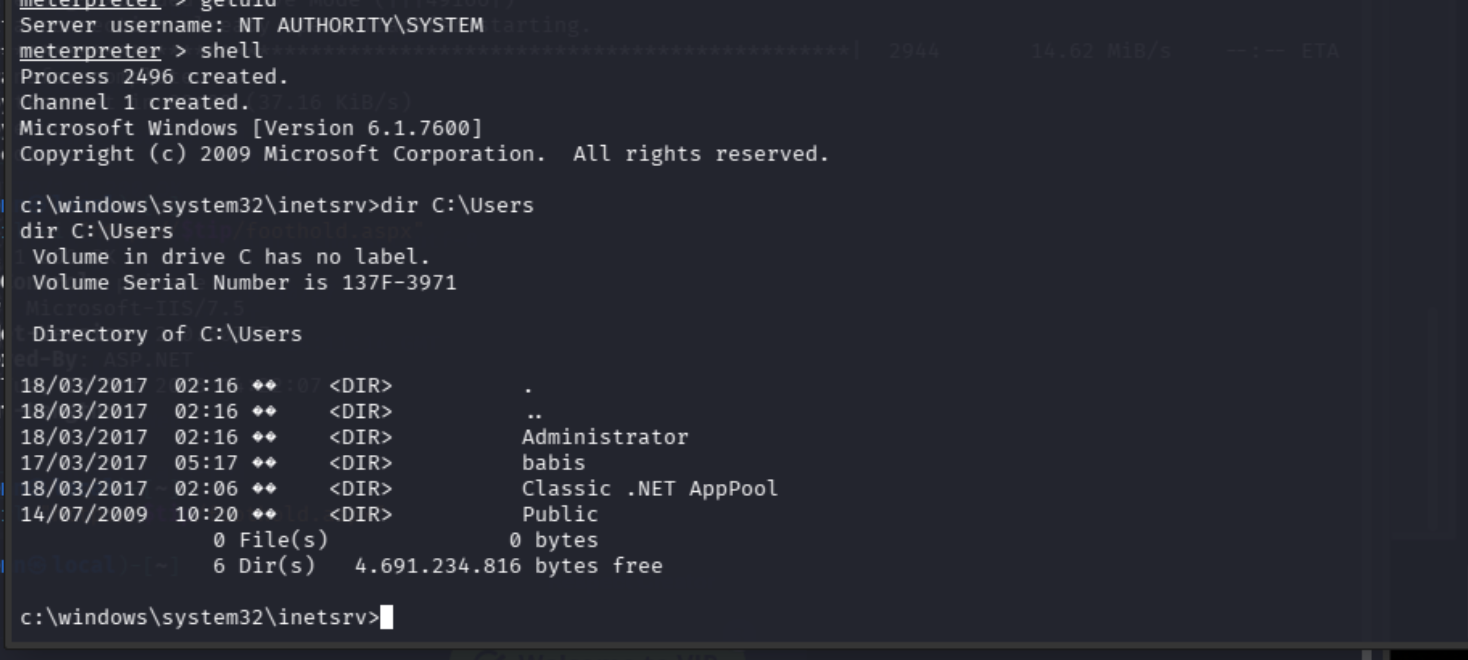This screenshot has width=1468, height=660.
Task: Click 'Process 2496 created.' line
Action: coord(154,76)
